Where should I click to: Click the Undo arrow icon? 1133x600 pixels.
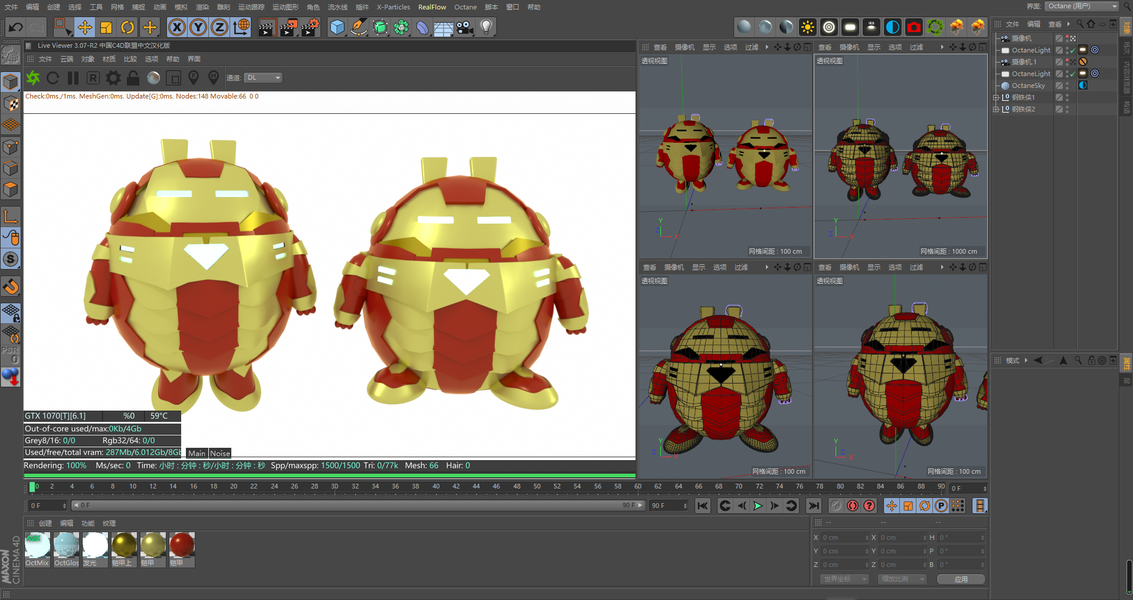[x=14, y=27]
